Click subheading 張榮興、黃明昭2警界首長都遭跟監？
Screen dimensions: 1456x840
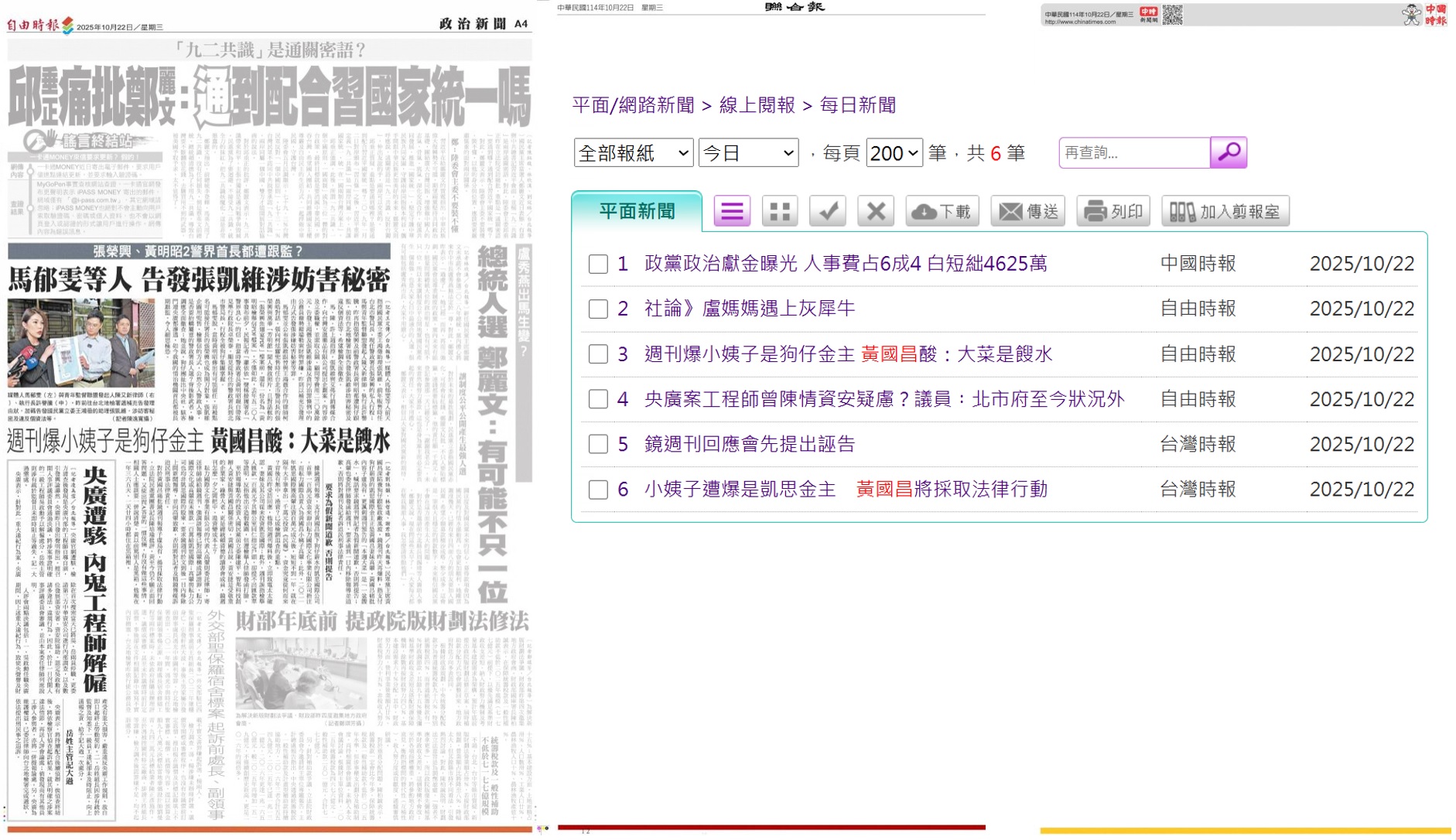(x=199, y=251)
